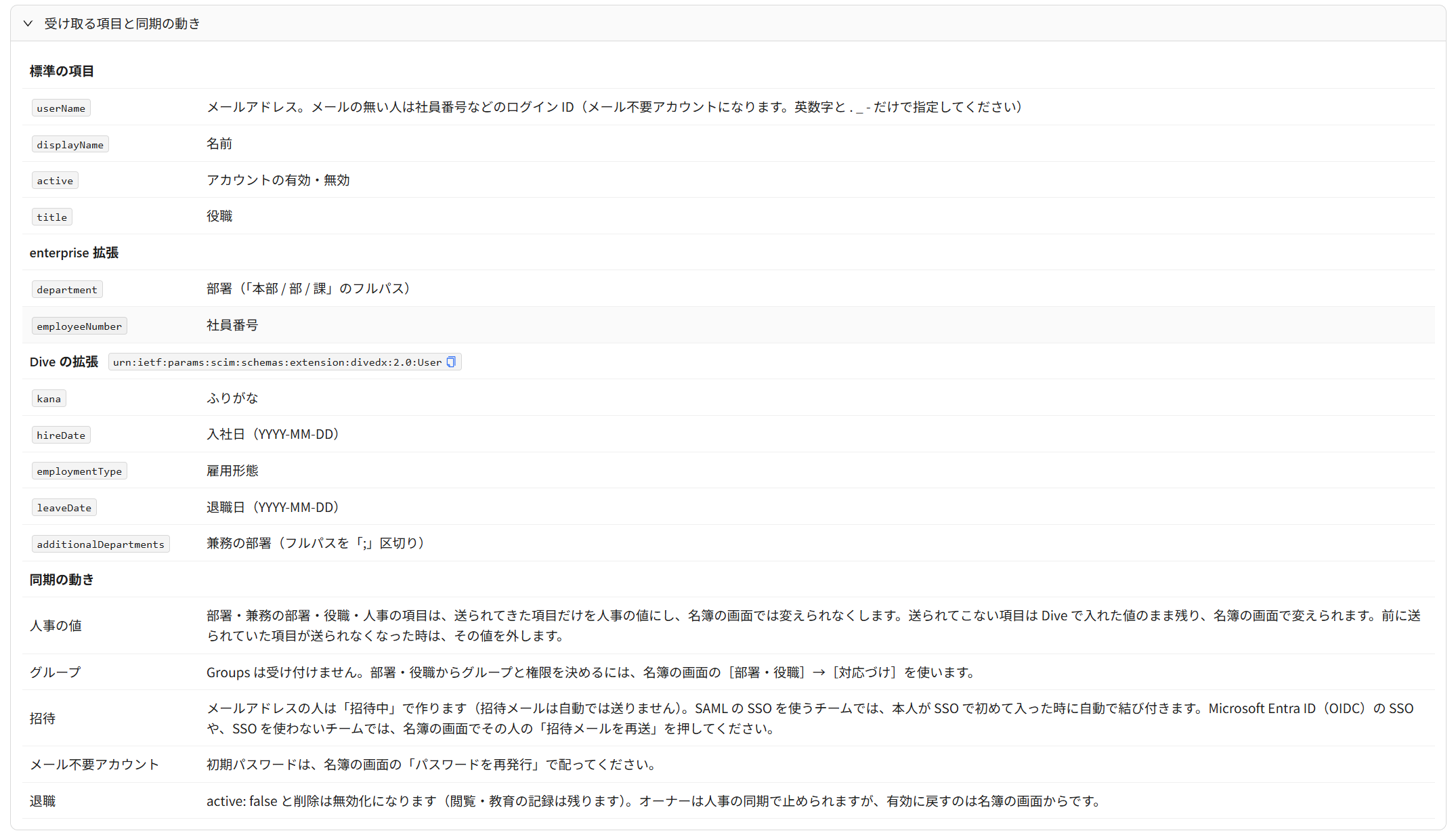Click the 役職 description text
This screenshot has width=1456, height=835.
(x=219, y=216)
